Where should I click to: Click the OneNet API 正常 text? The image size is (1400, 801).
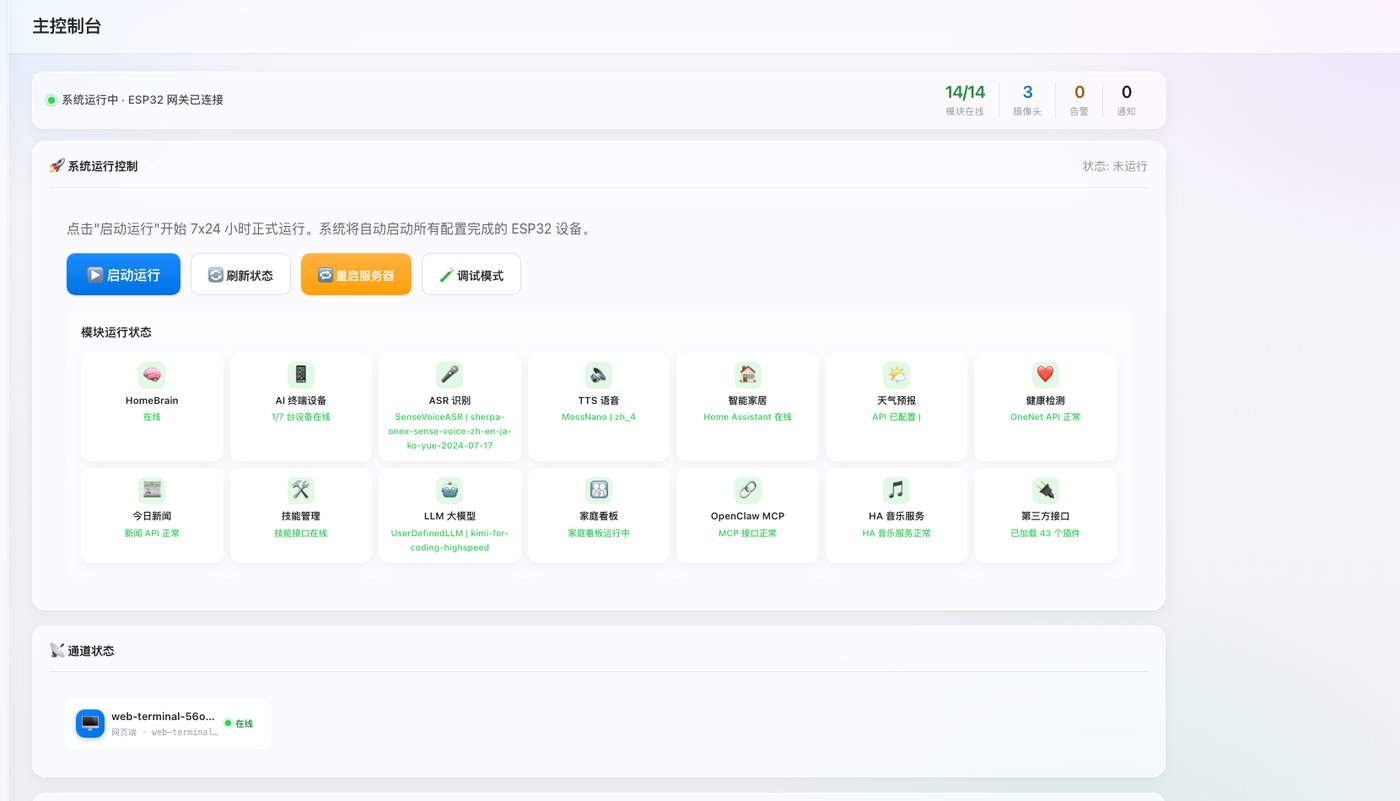(x=1045, y=417)
